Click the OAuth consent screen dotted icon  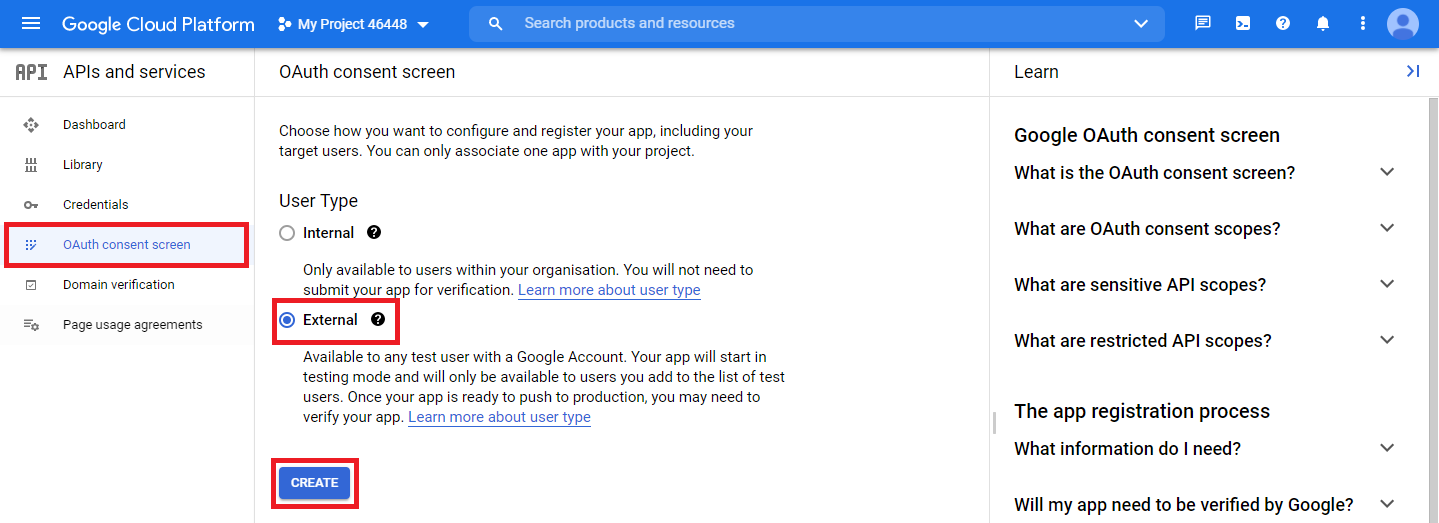(31, 245)
